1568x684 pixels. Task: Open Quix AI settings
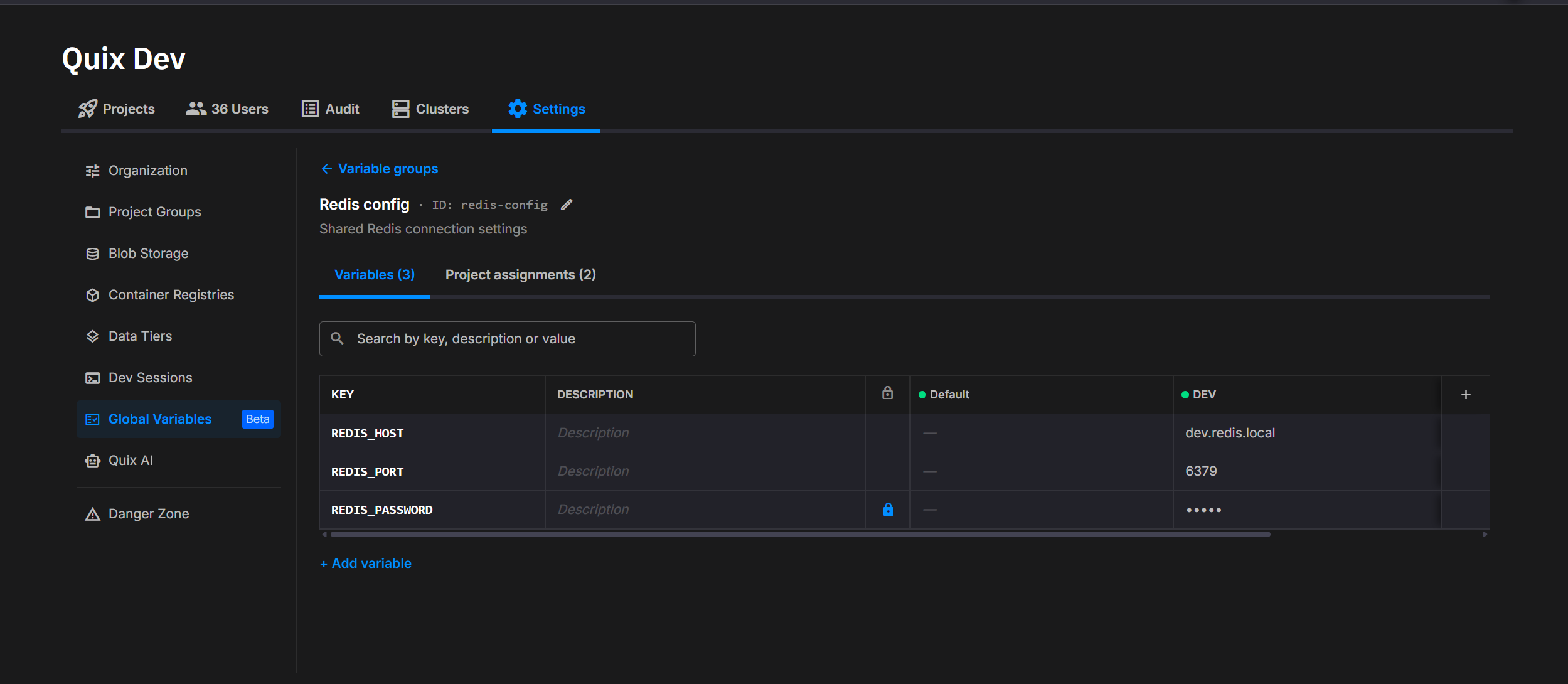pos(179,461)
